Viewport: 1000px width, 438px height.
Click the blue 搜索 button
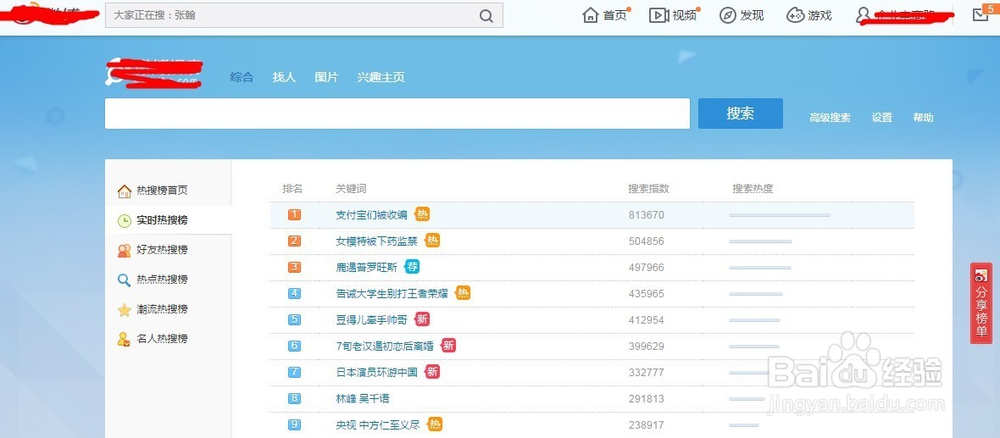coord(740,113)
